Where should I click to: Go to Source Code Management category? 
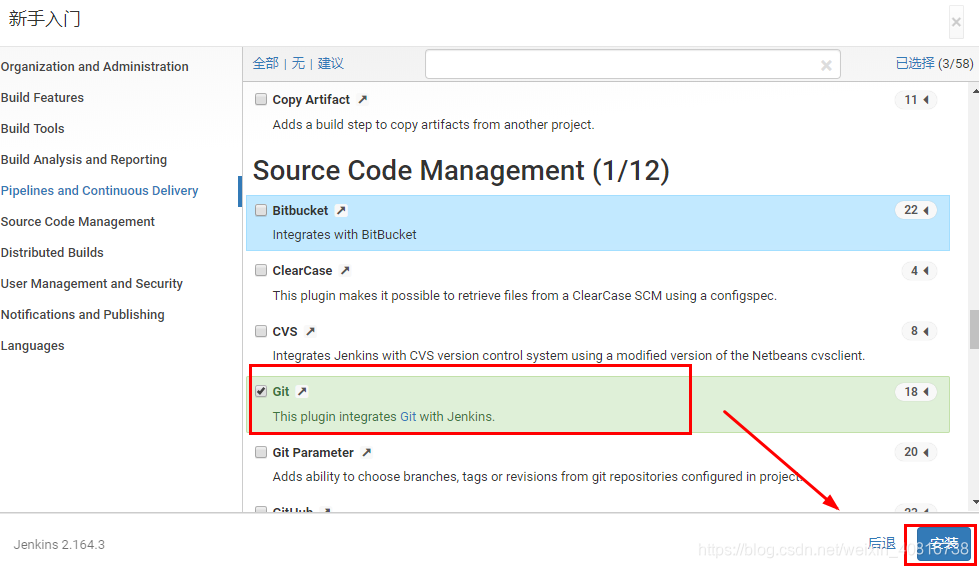click(77, 222)
